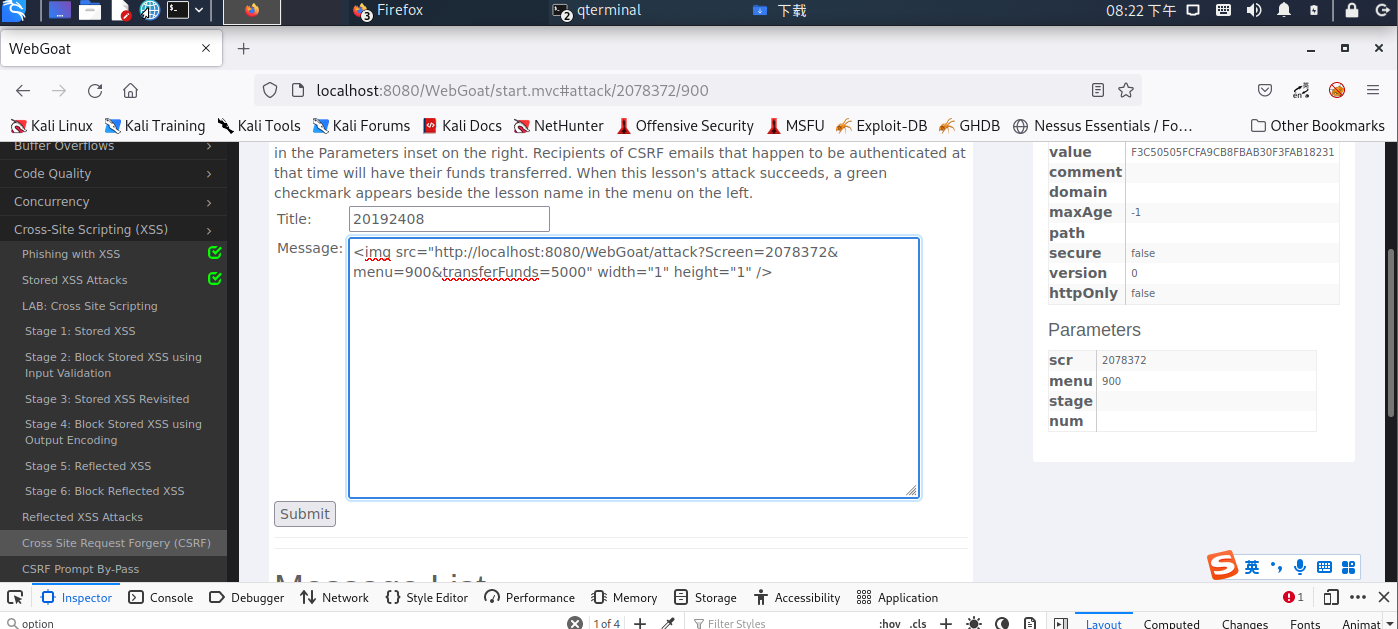This screenshot has width=1398, height=629.
Task: Open the CSRF Prompt By-Pass lesson
Action: 81,569
